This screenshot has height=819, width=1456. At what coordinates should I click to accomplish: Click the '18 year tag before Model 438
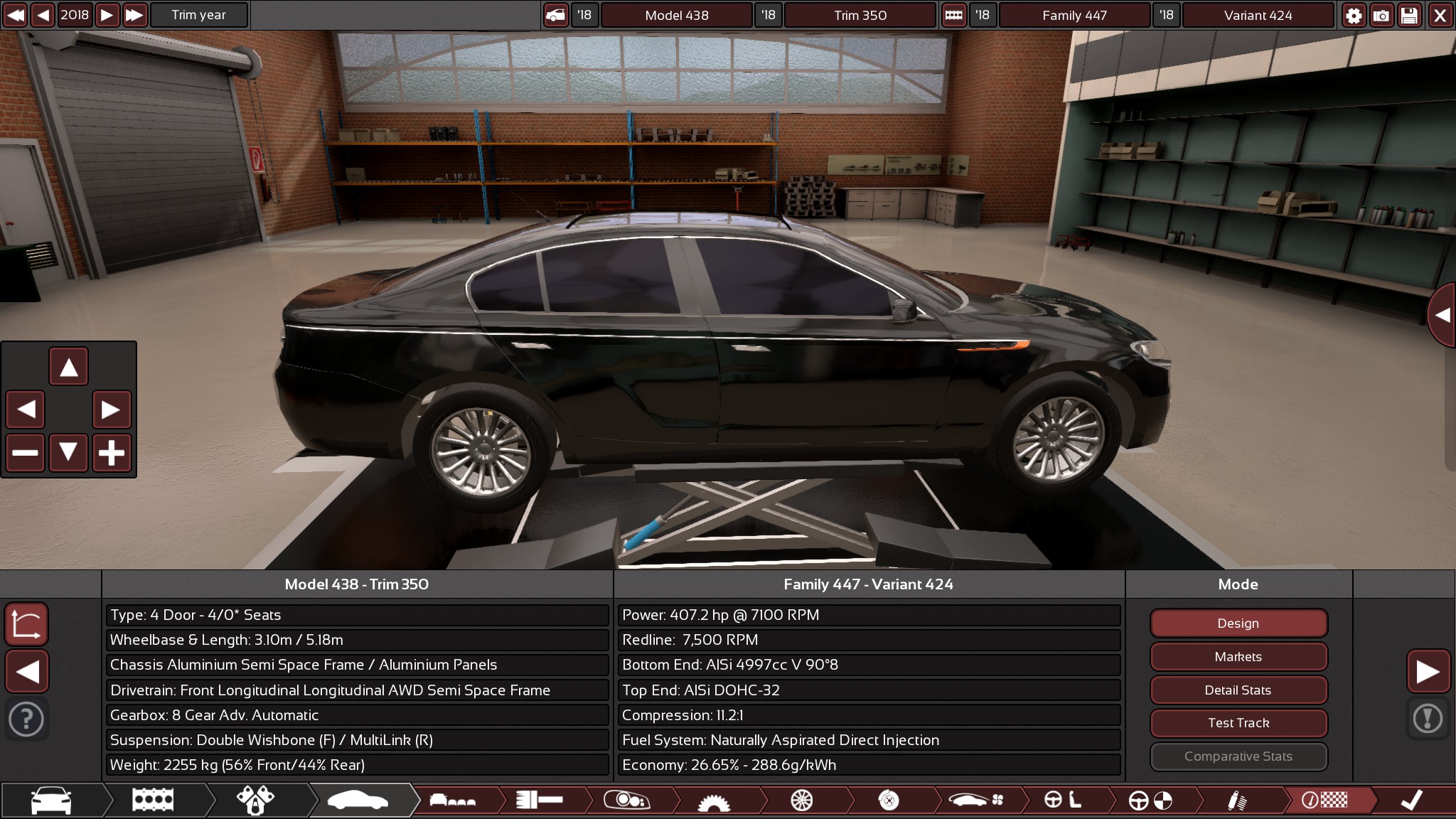click(x=584, y=15)
